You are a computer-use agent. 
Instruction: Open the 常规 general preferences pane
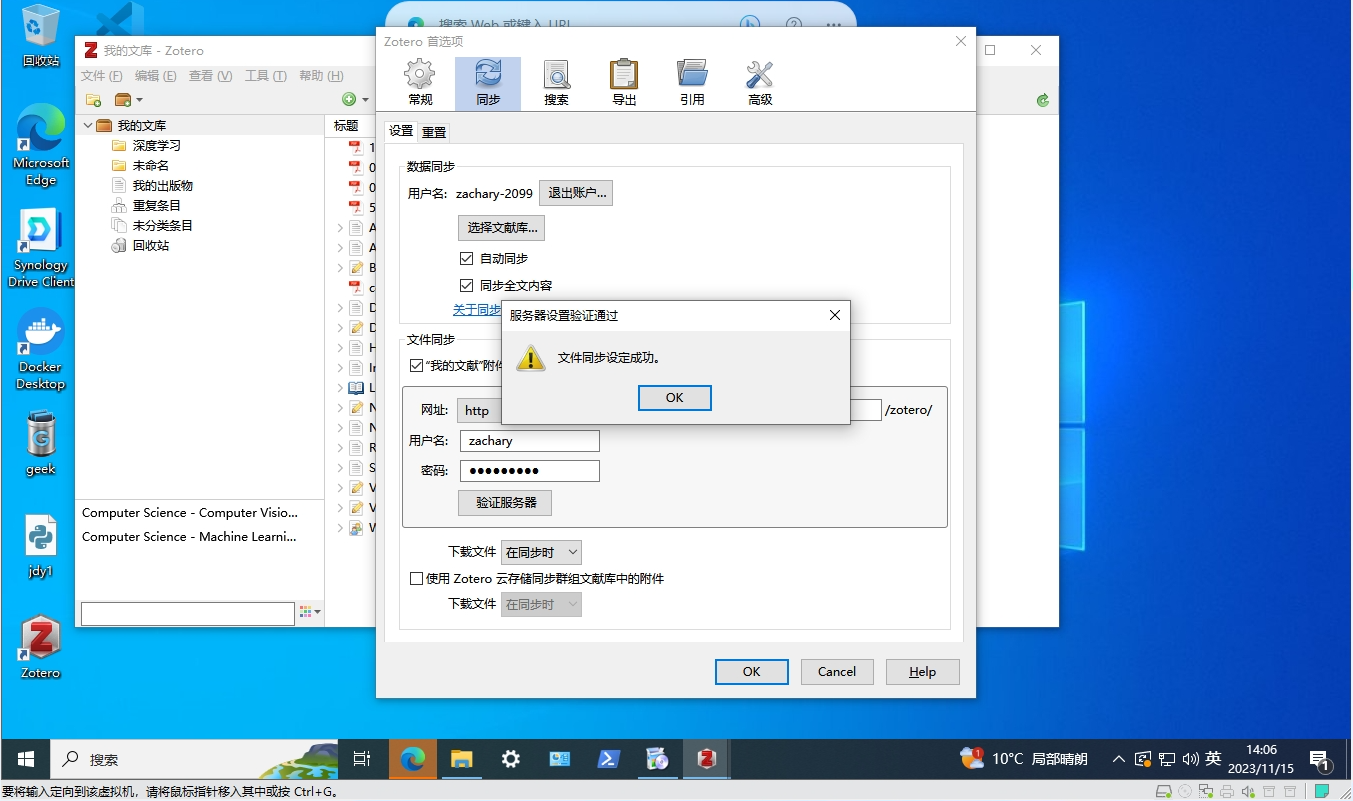tap(420, 83)
